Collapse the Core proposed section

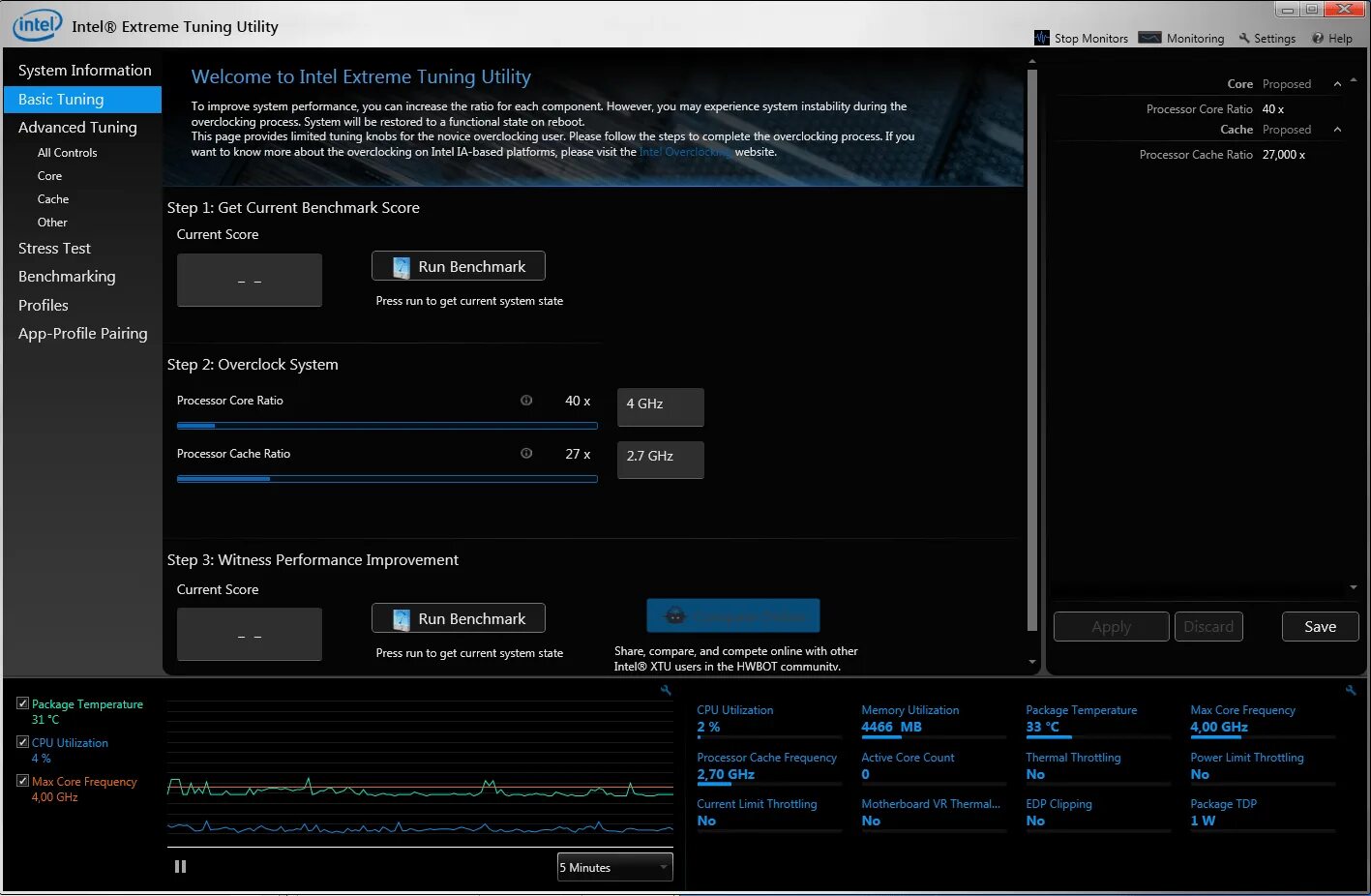point(1337,84)
